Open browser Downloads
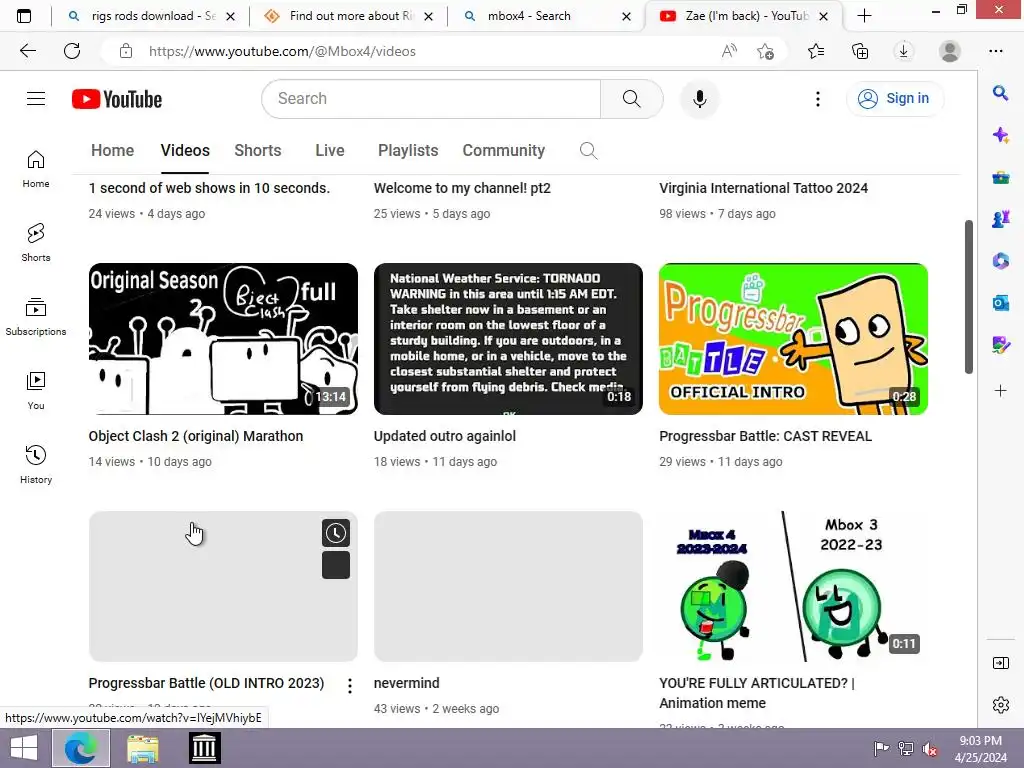Viewport: 1024px width, 768px height. pos(904,51)
